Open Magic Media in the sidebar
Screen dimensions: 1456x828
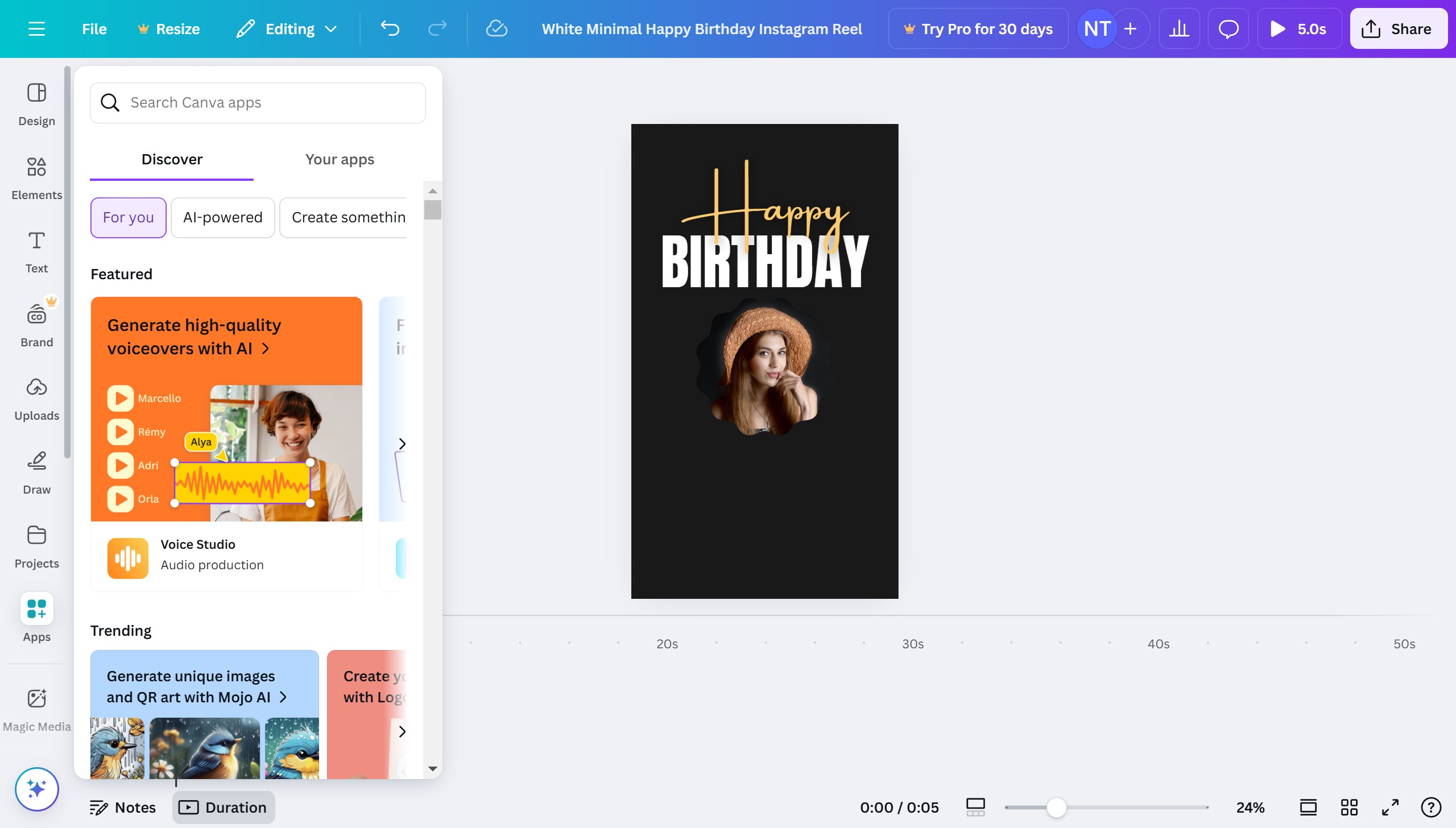(x=36, y=707)
